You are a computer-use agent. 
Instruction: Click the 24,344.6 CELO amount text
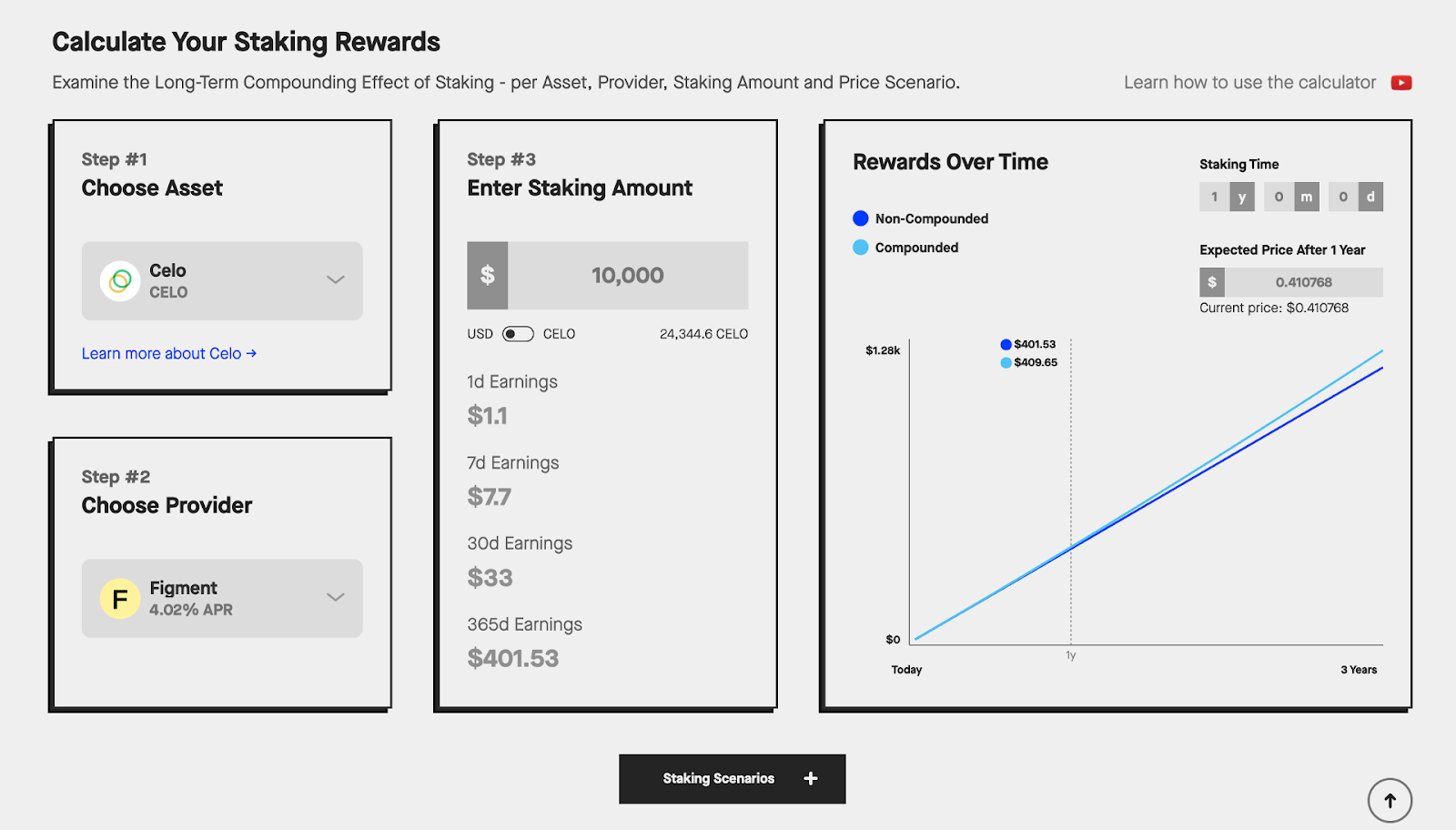(x=703, y=334)
